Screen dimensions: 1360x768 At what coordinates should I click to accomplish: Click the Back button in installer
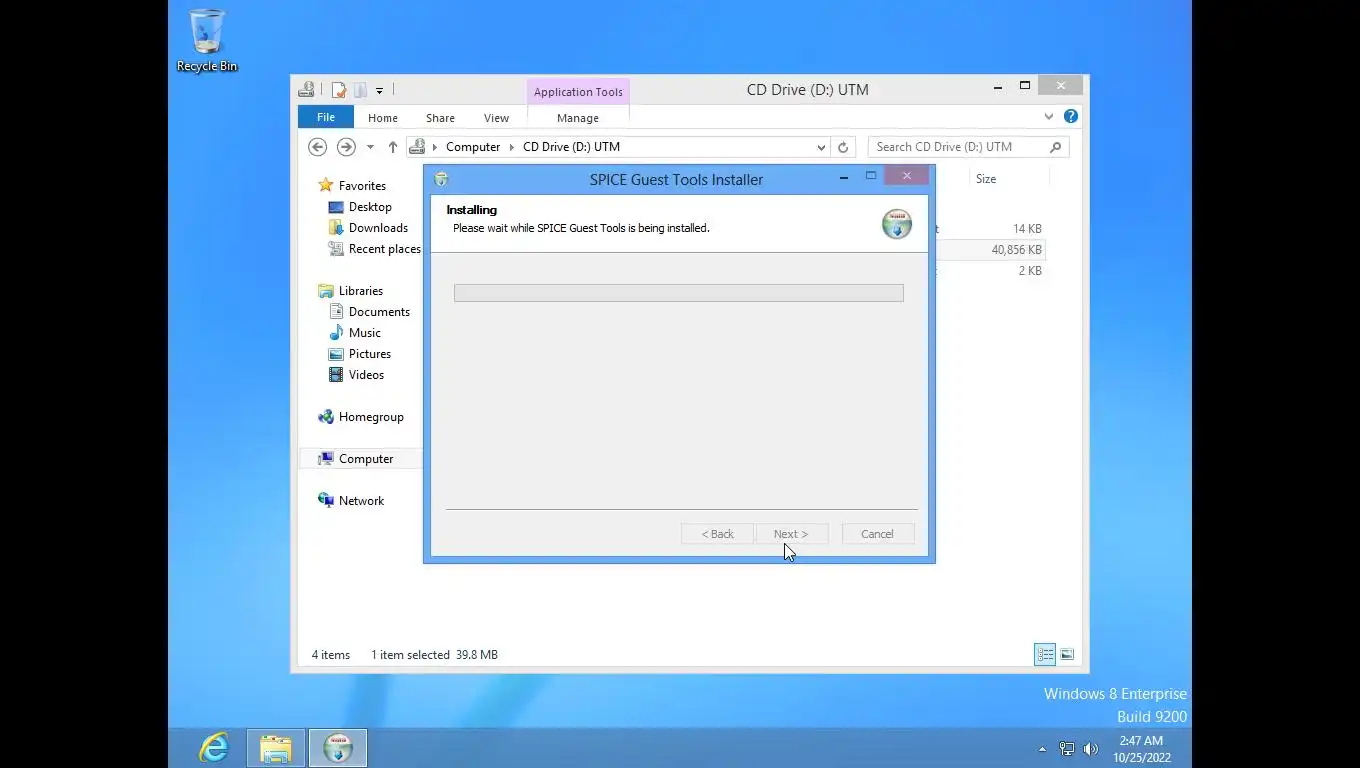click(x=717, y=534)
